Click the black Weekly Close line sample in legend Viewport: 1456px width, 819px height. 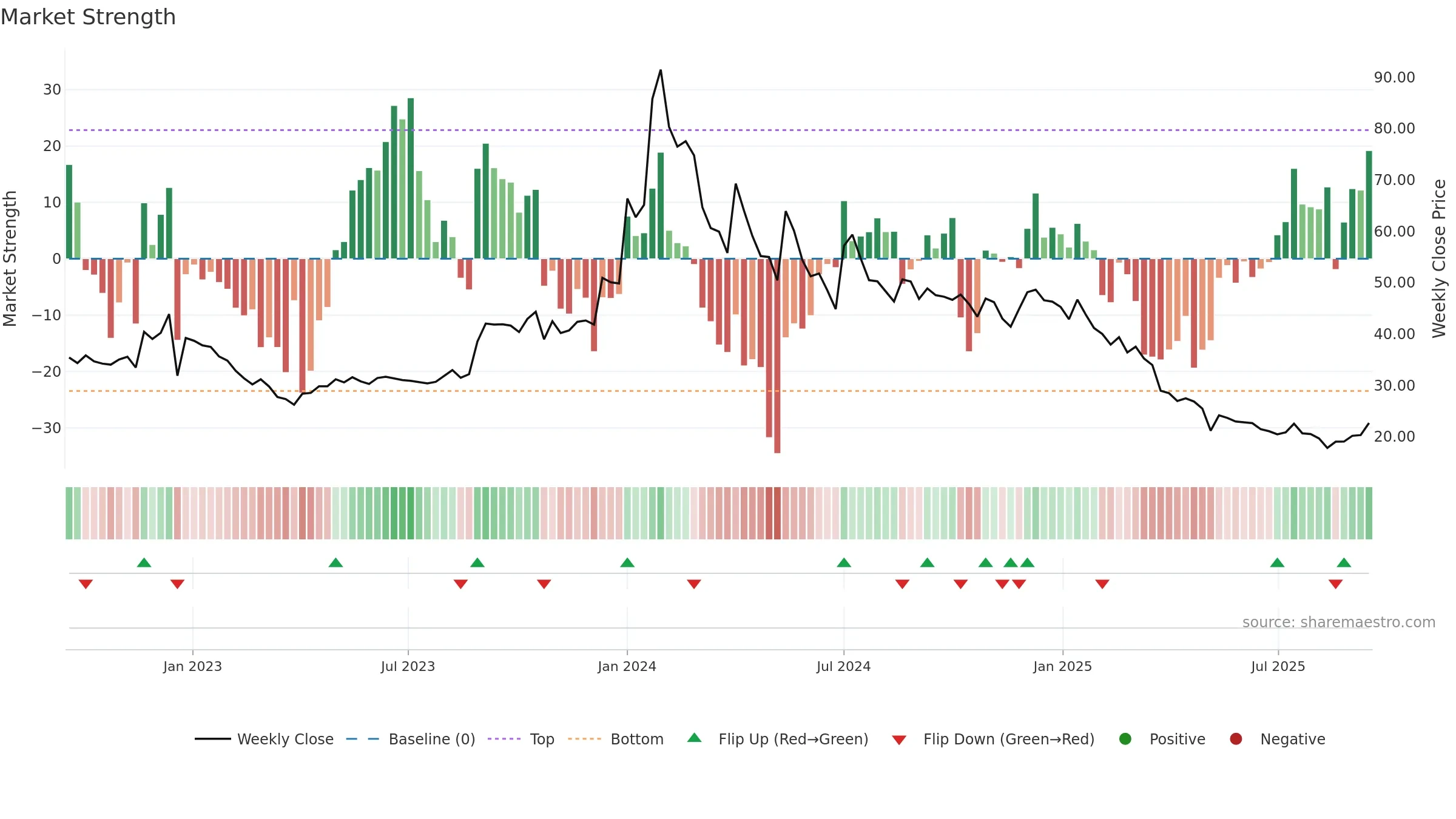coord(212,739)
